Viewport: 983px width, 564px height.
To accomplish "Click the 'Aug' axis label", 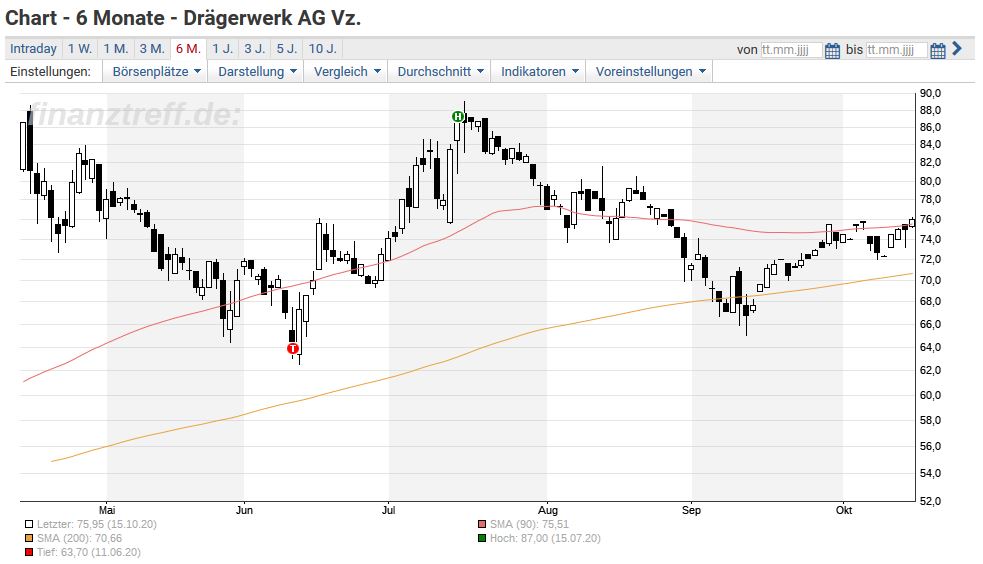I will (x=547, y=510).
